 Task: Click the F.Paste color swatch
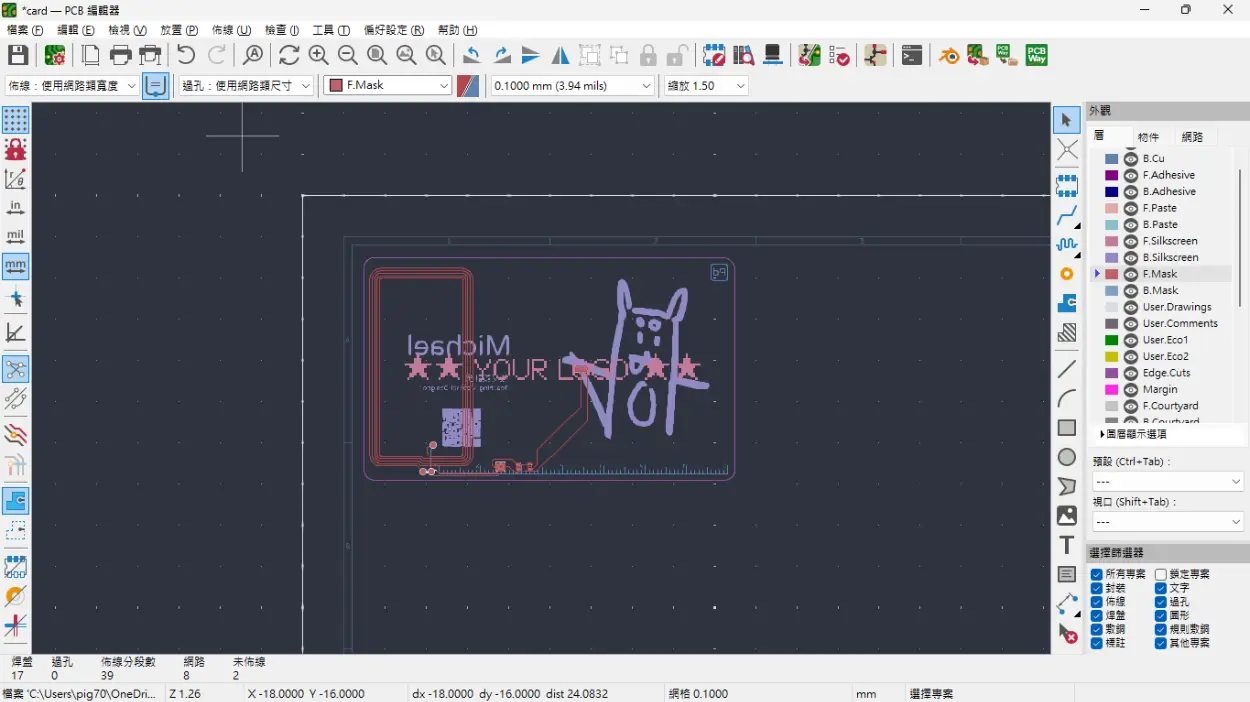click(1111, 208)
